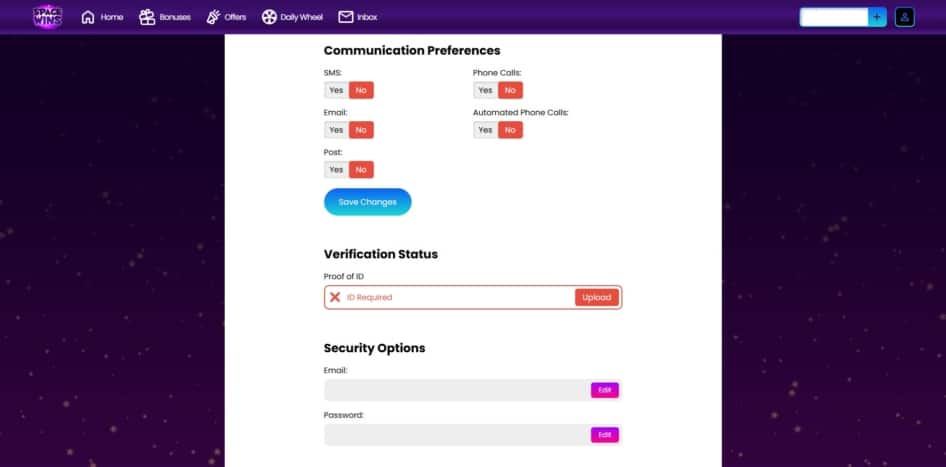Image resolution: width=946 pixels, height=467 pixels.
Task: Click the Communication Preferences heading
Action: tap(412, 51)
